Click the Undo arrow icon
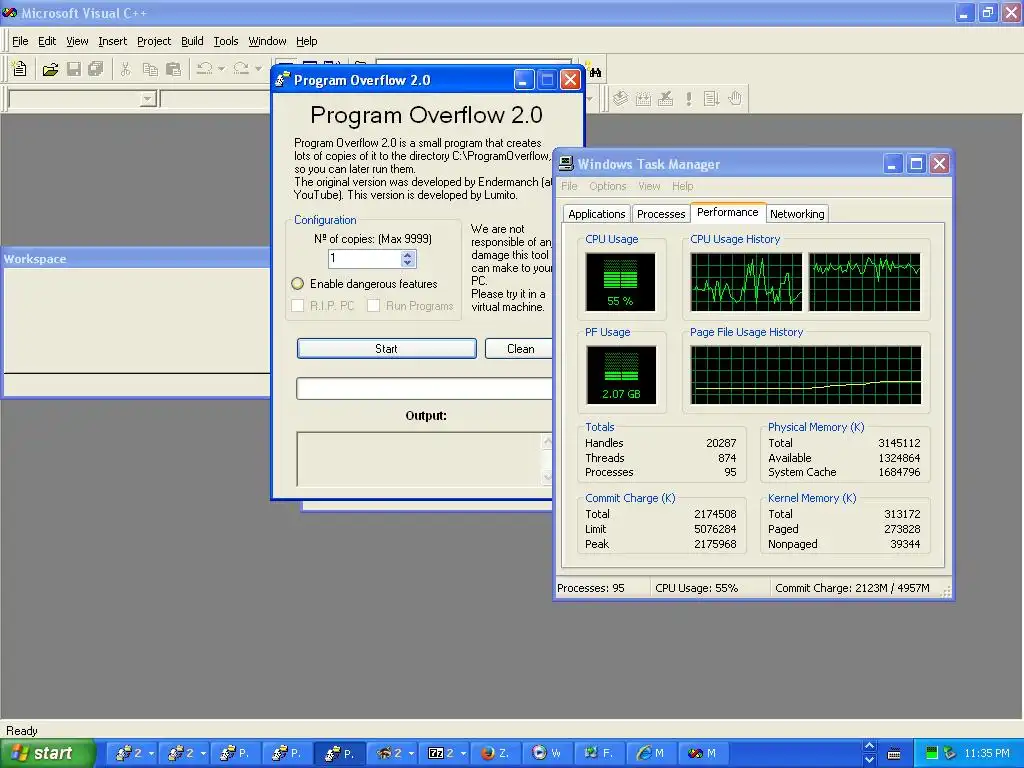This screenshot has width=1024, height=768. coord(205,69)
